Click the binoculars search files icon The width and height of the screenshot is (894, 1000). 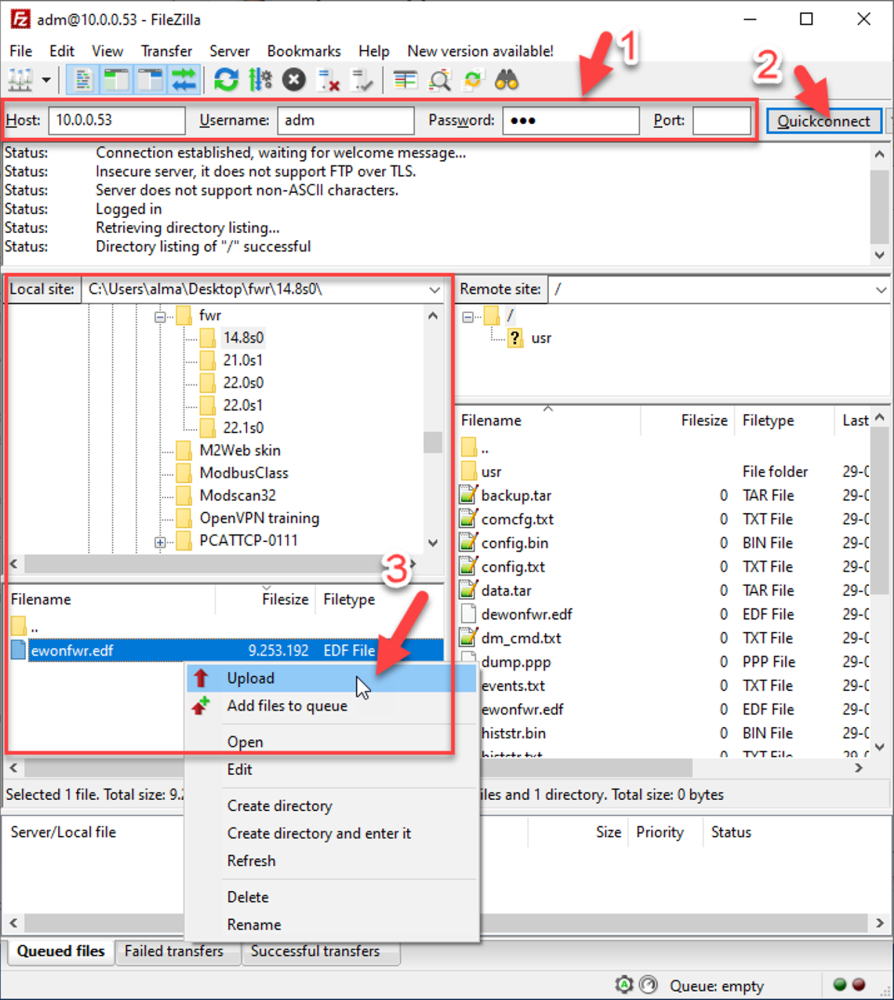(507, 79)
